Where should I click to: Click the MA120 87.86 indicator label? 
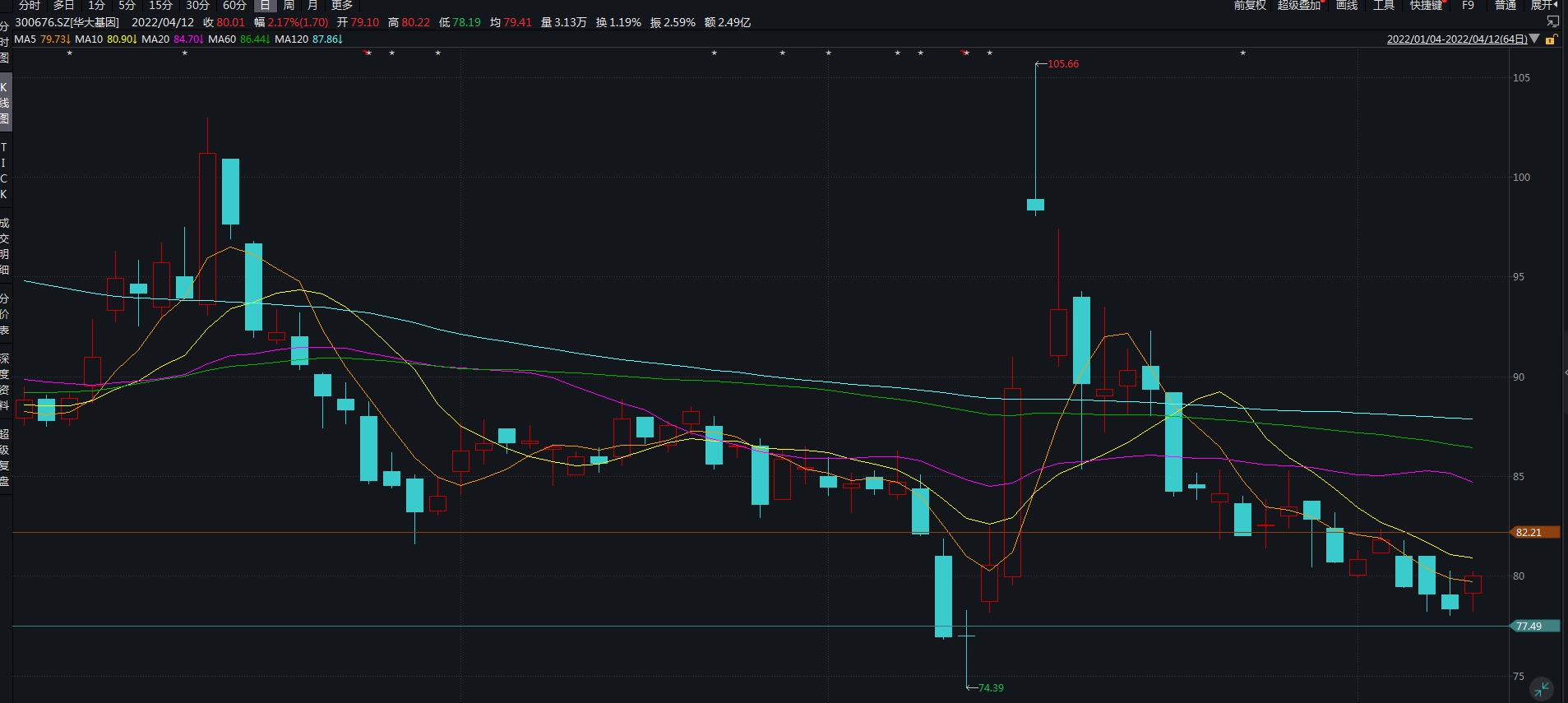(x=308, y=39)
